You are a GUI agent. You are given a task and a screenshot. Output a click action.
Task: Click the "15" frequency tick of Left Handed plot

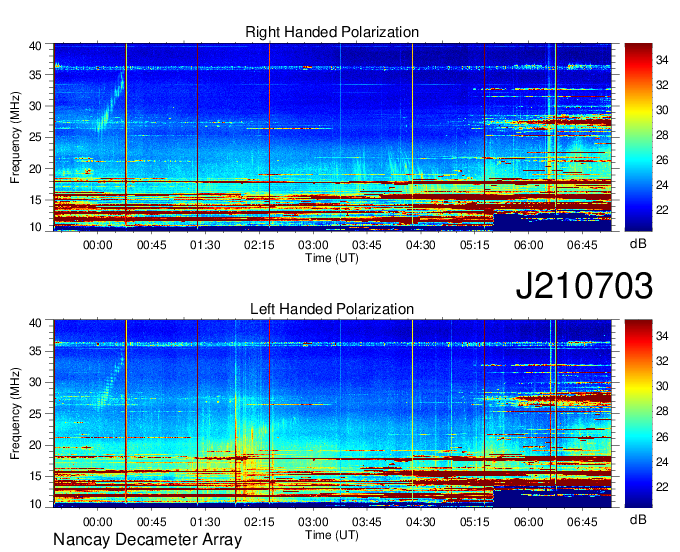[x=36, y=477]
